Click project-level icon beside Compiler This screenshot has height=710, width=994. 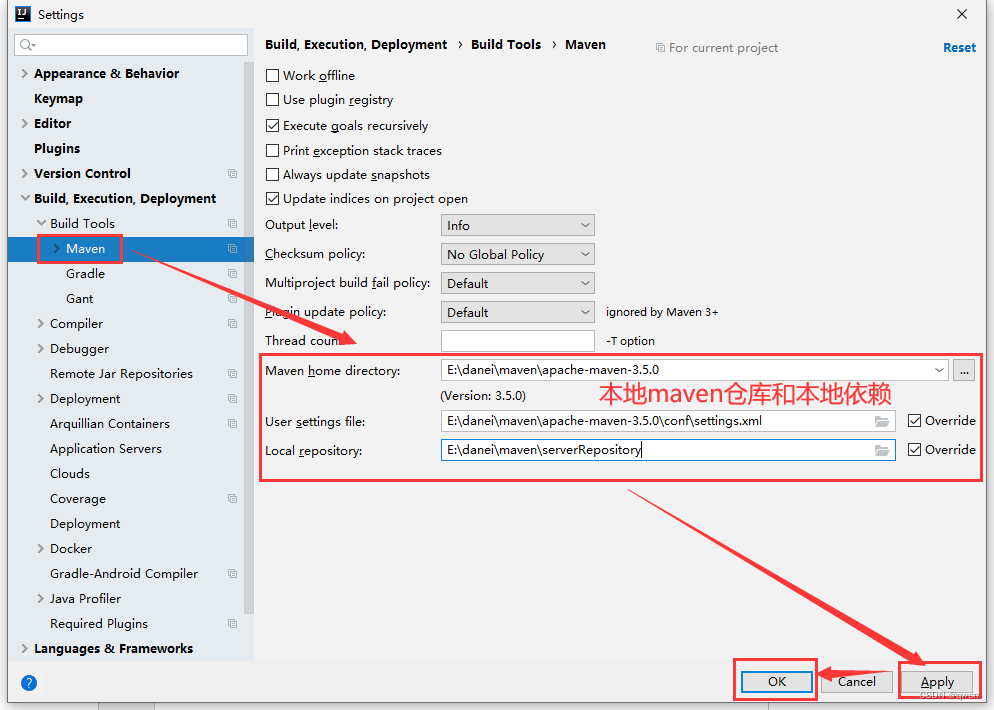point(233,324)
